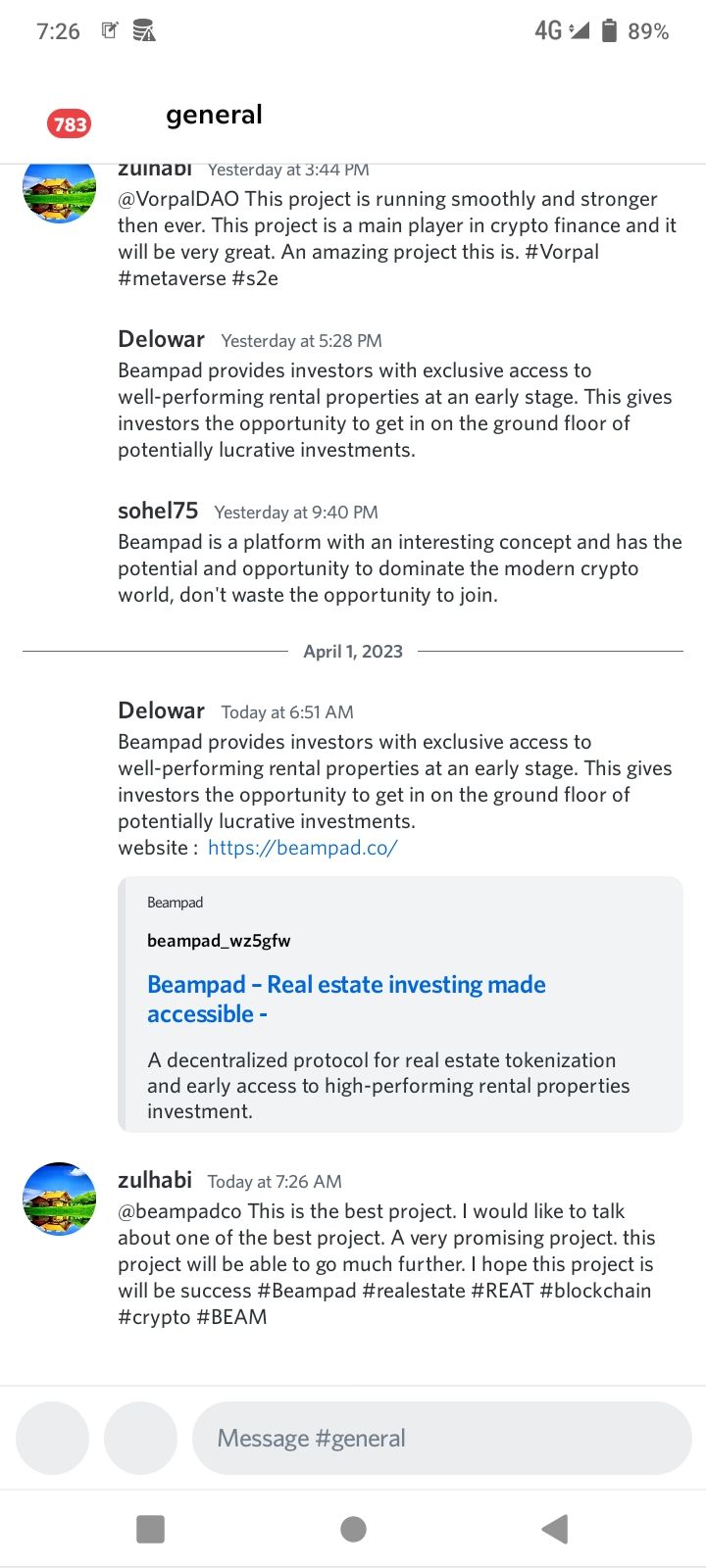Focus the Message #general input field
Viewport: 706px width, 1568px height.
[x=442, y=1438]
